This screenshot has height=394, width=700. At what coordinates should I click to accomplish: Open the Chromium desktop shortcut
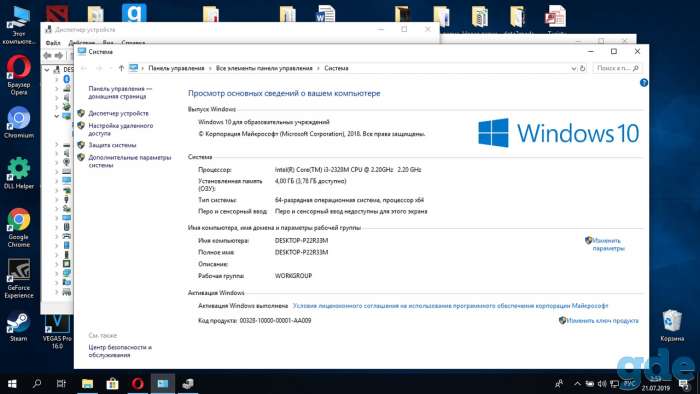tap(19, 123)
